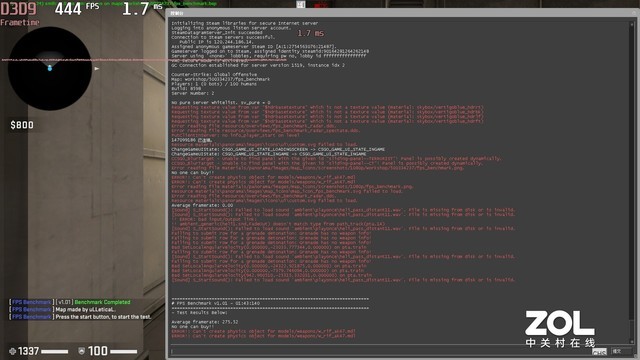
Task: Click the blue player dot on radar
Action: click(50, 68)
